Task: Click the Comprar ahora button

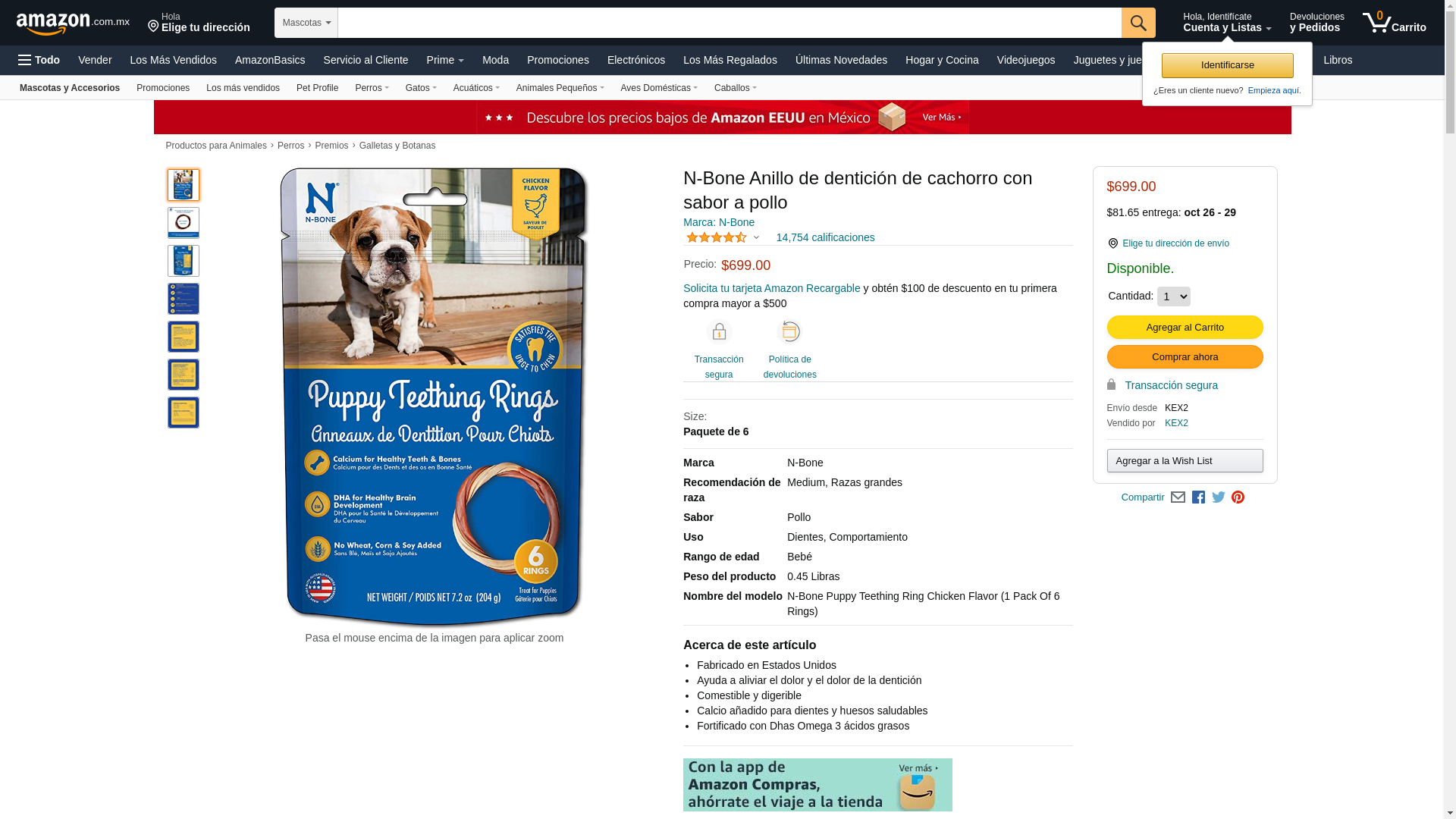Action: [x=1185, y=357]
